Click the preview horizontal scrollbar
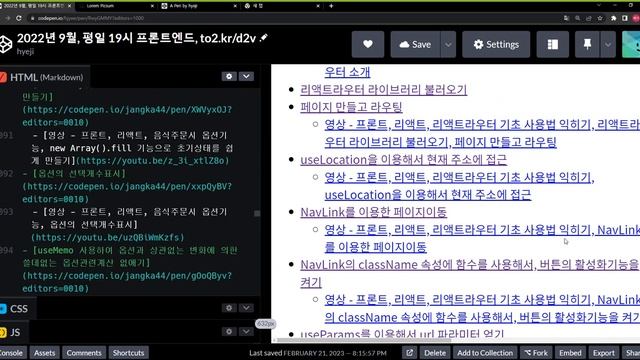640x360 pixels. coord(363,340)
